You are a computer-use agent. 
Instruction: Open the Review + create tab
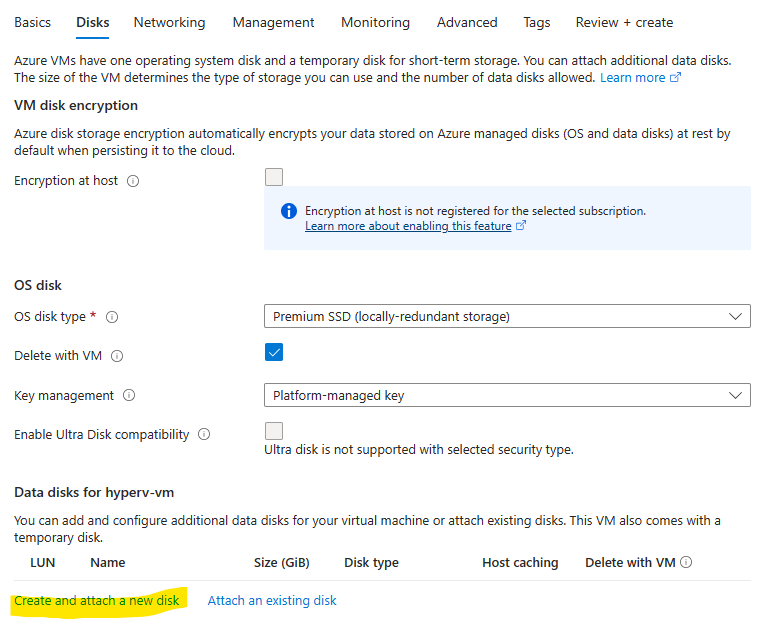(x=624, y=22)
